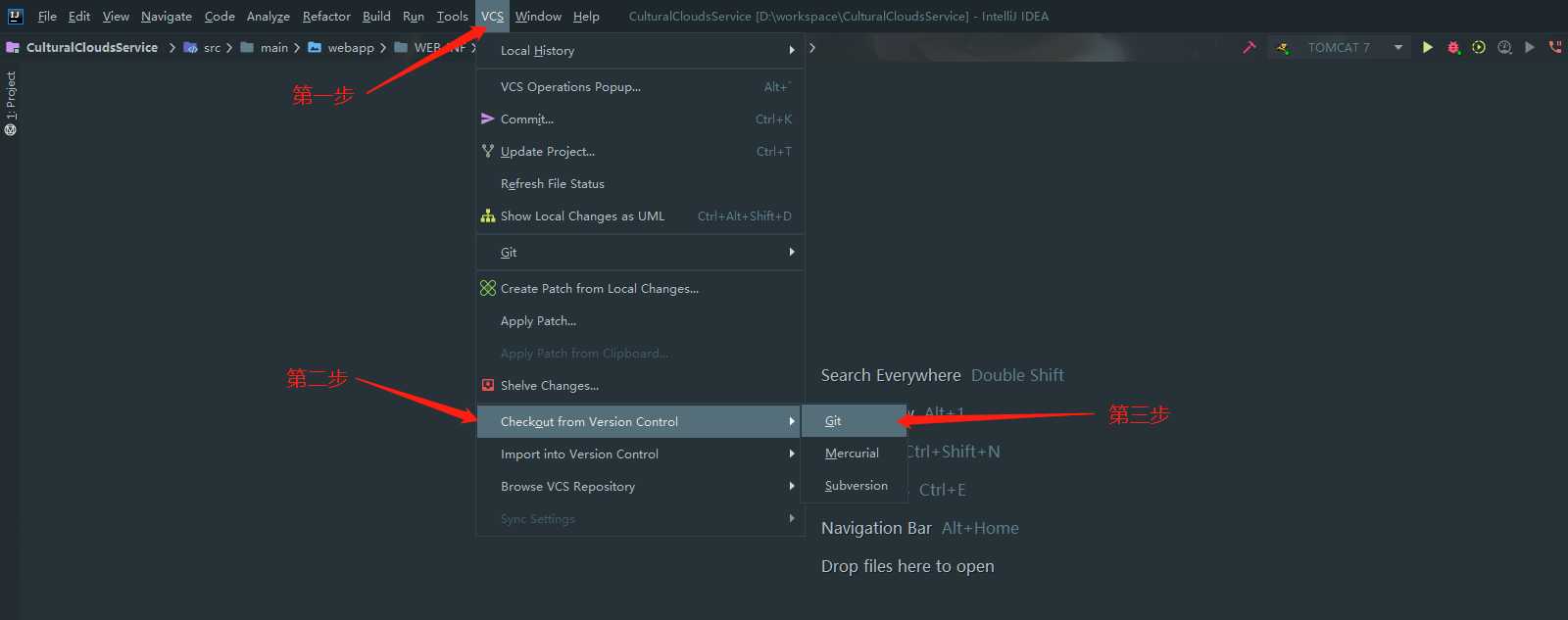Open the Navigate menu
1568x620 pixels.
(x=167, y=16)
